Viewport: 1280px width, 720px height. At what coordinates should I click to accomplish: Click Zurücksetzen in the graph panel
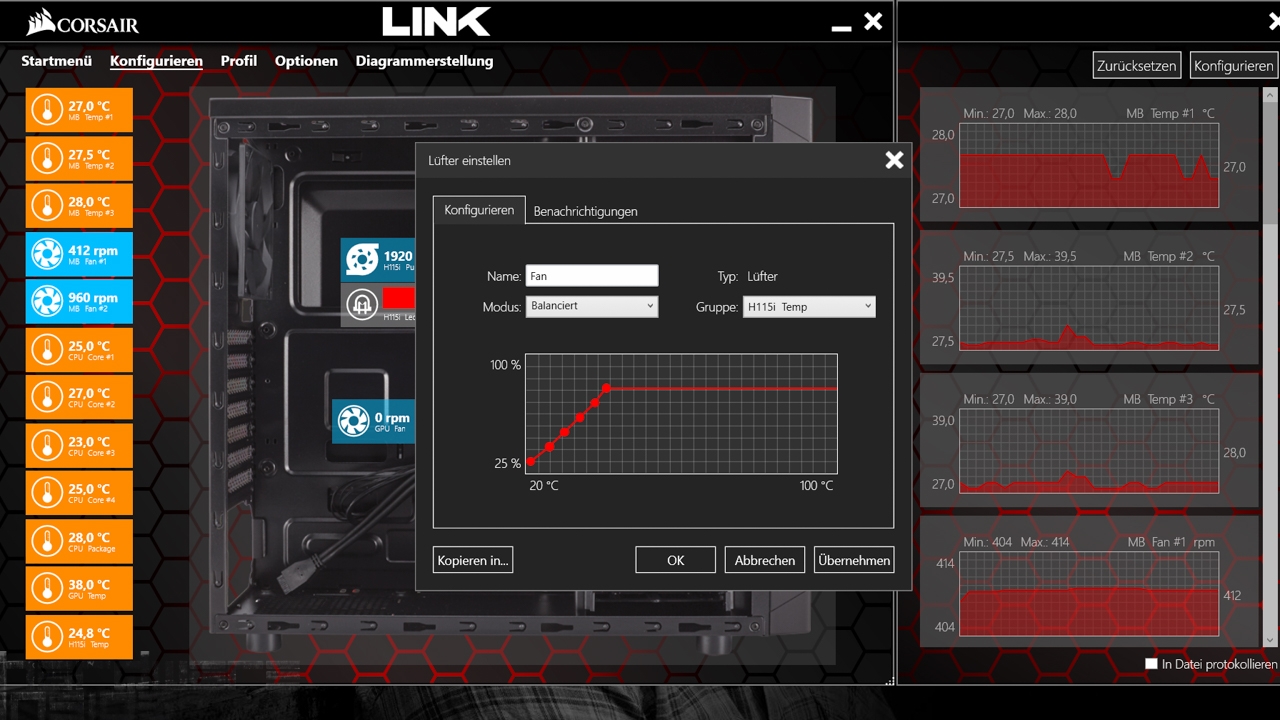1136,66
